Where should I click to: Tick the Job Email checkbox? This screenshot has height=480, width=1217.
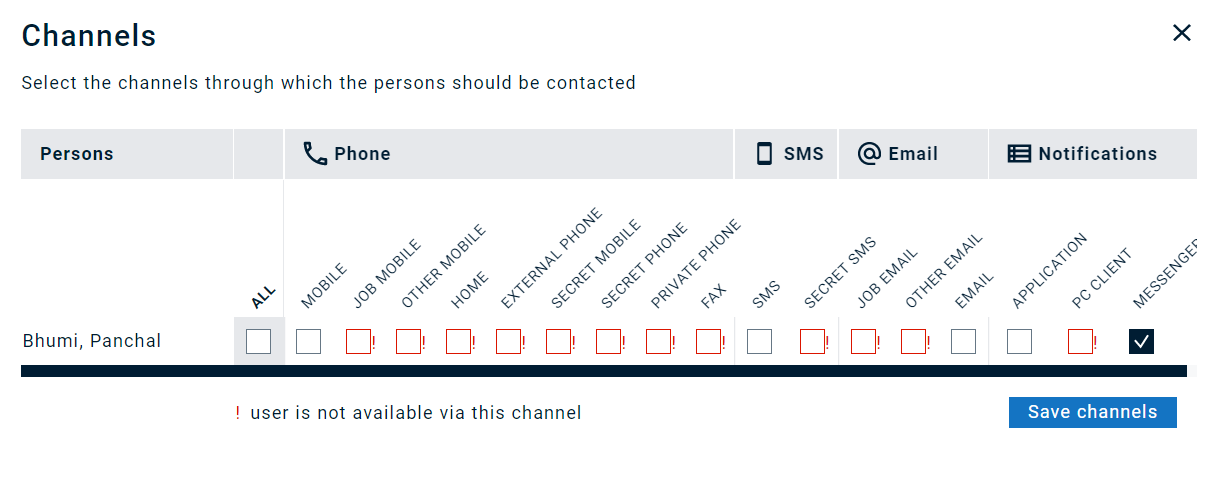(x=863, y=342)
